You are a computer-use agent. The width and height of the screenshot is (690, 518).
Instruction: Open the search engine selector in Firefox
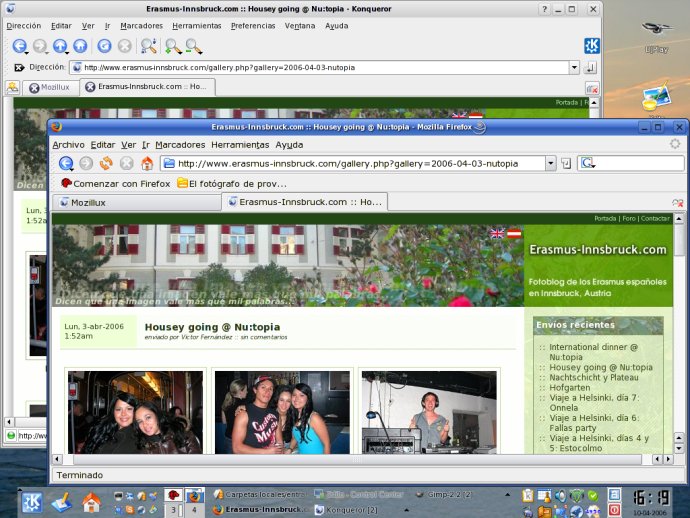click(588, 164)
